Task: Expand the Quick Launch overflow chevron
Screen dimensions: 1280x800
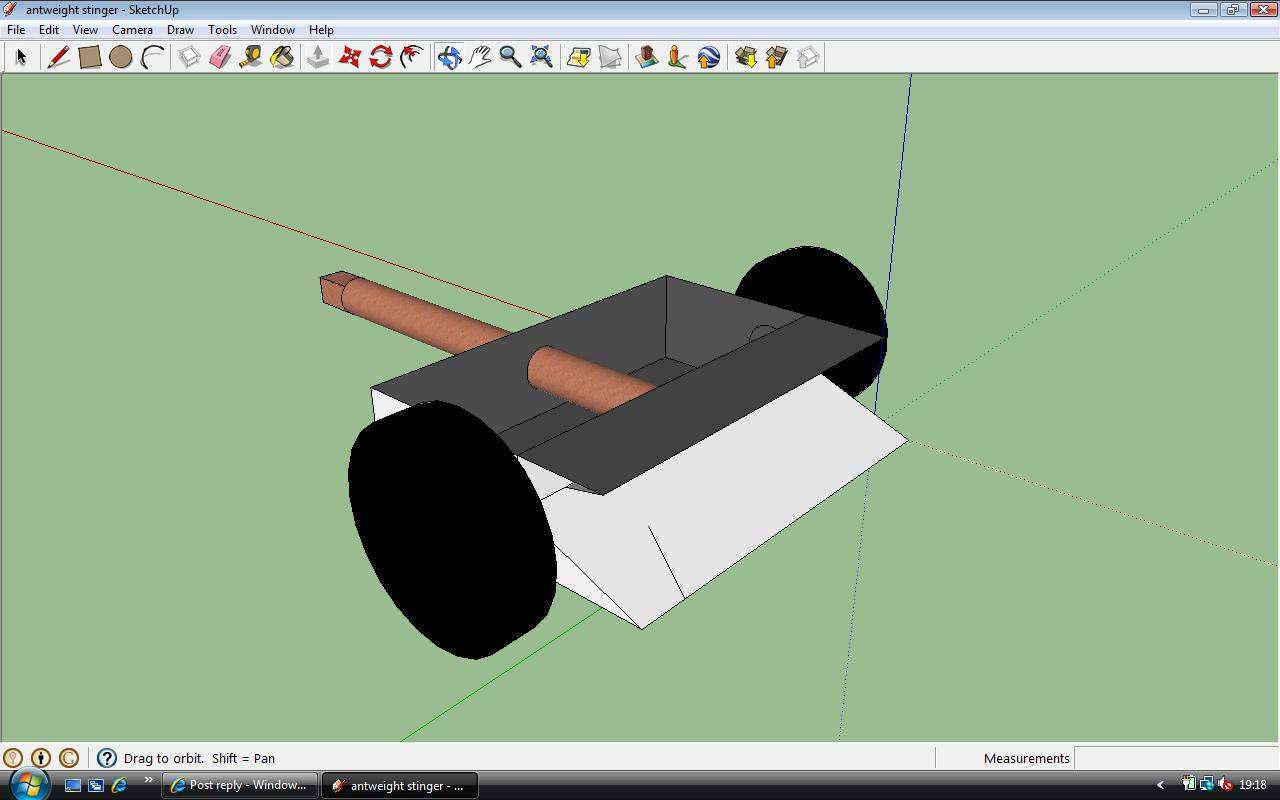Action: [149, 781]
